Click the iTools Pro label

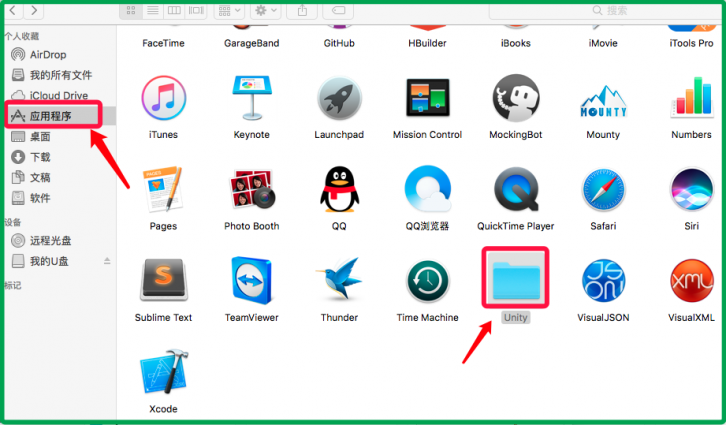point(691,43)
